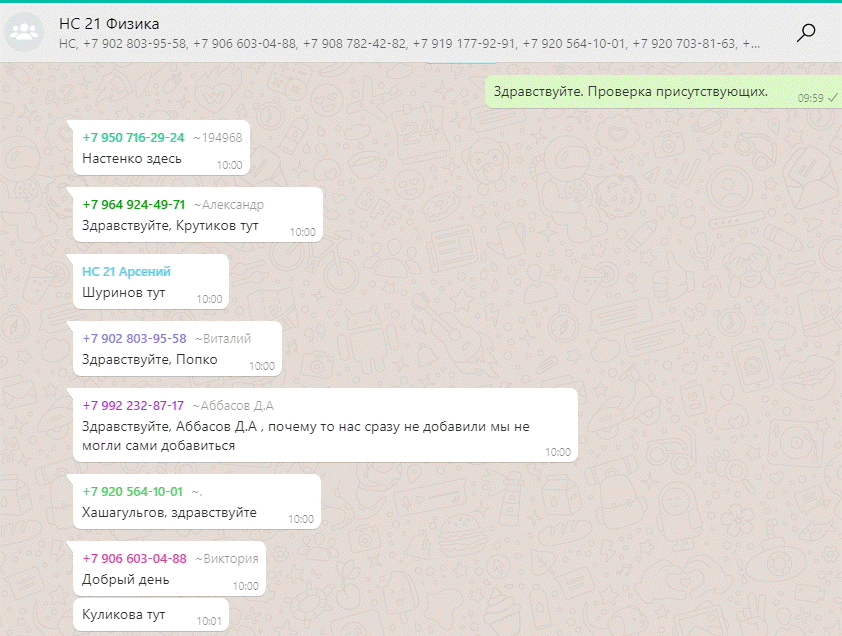Click the nickname '~Виталий'
842x636 pixels.
pos(223,339)
